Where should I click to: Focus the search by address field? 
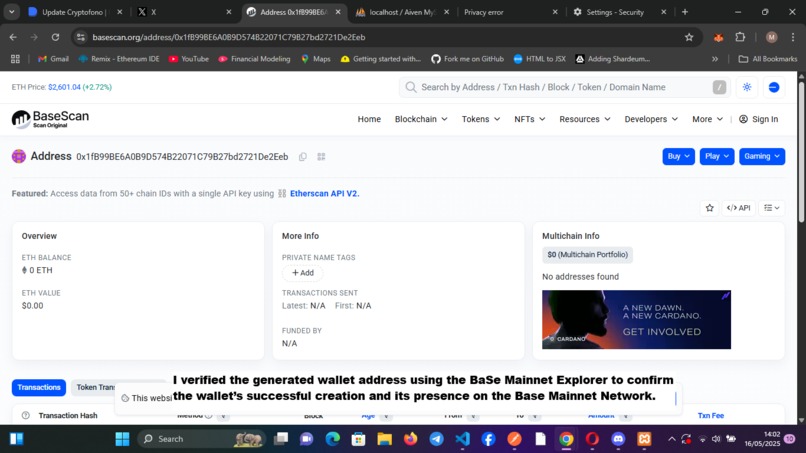click(x=563, y=87)
